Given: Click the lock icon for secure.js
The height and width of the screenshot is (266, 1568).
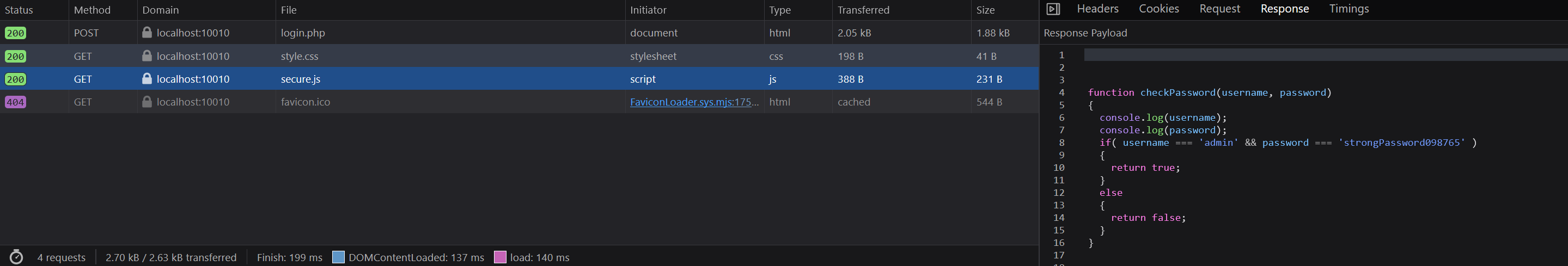Looking at the screenshot, I should 147,78.
